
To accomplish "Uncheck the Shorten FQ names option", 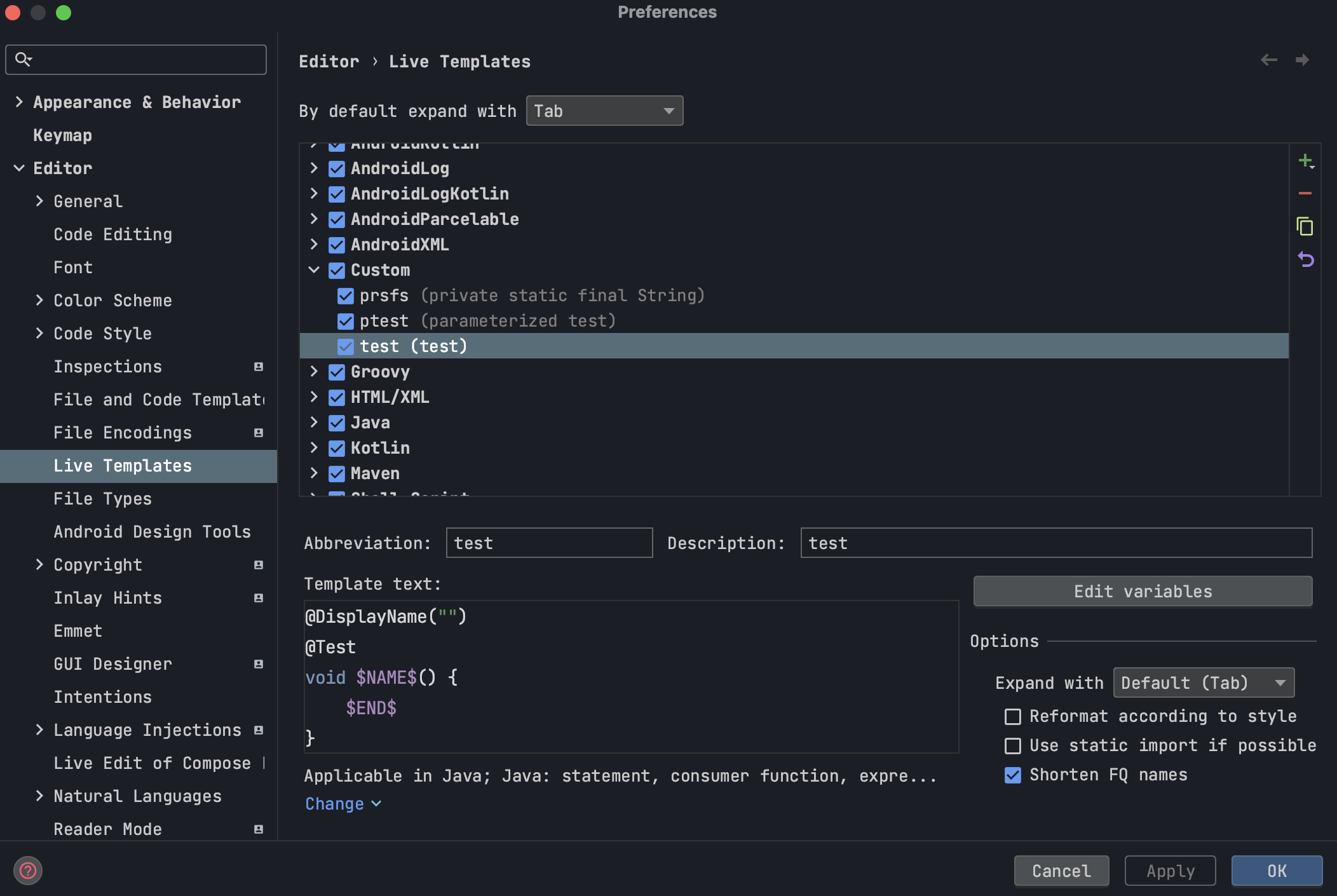I will coord(1013,775).
